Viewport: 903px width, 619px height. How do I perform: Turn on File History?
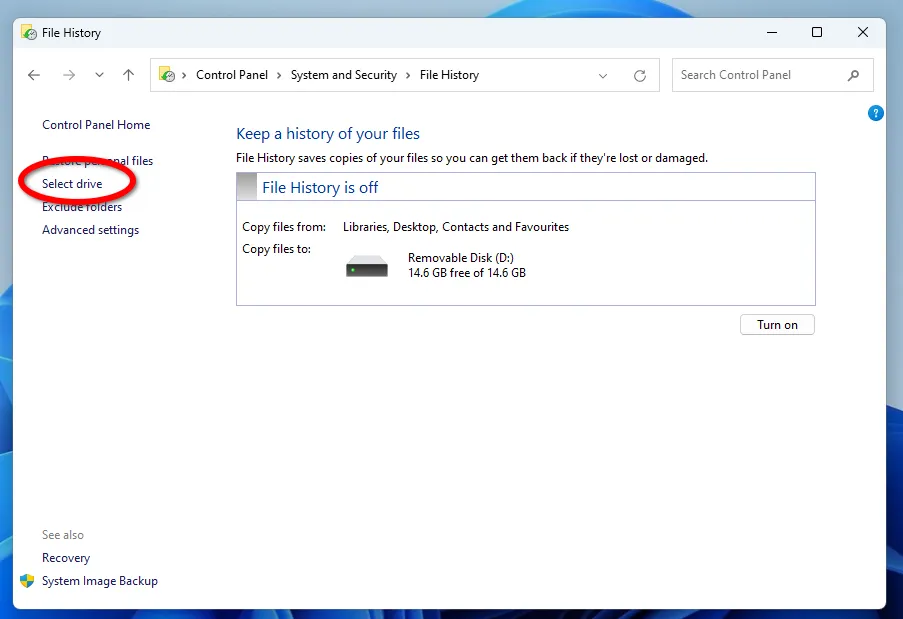tap(777, 325)
